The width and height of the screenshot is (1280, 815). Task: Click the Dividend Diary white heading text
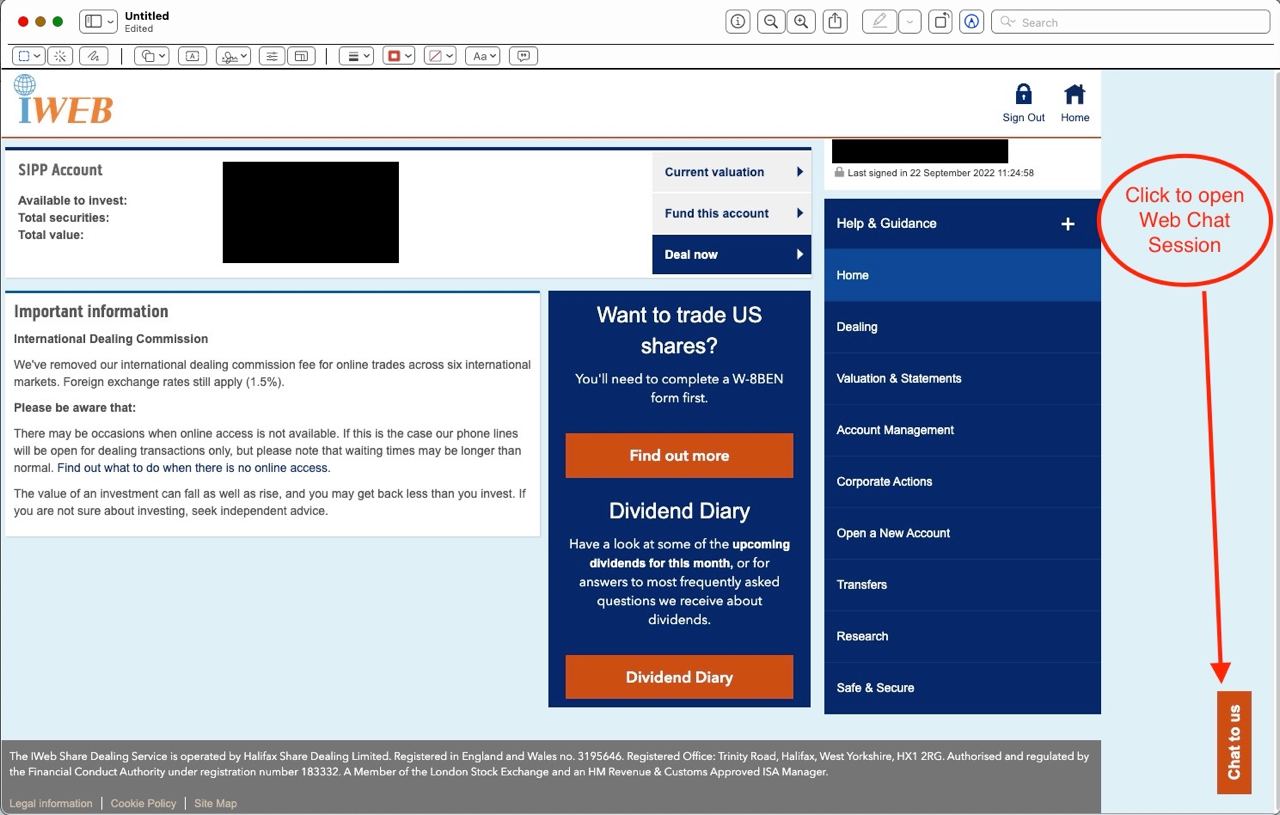point(679,511)
